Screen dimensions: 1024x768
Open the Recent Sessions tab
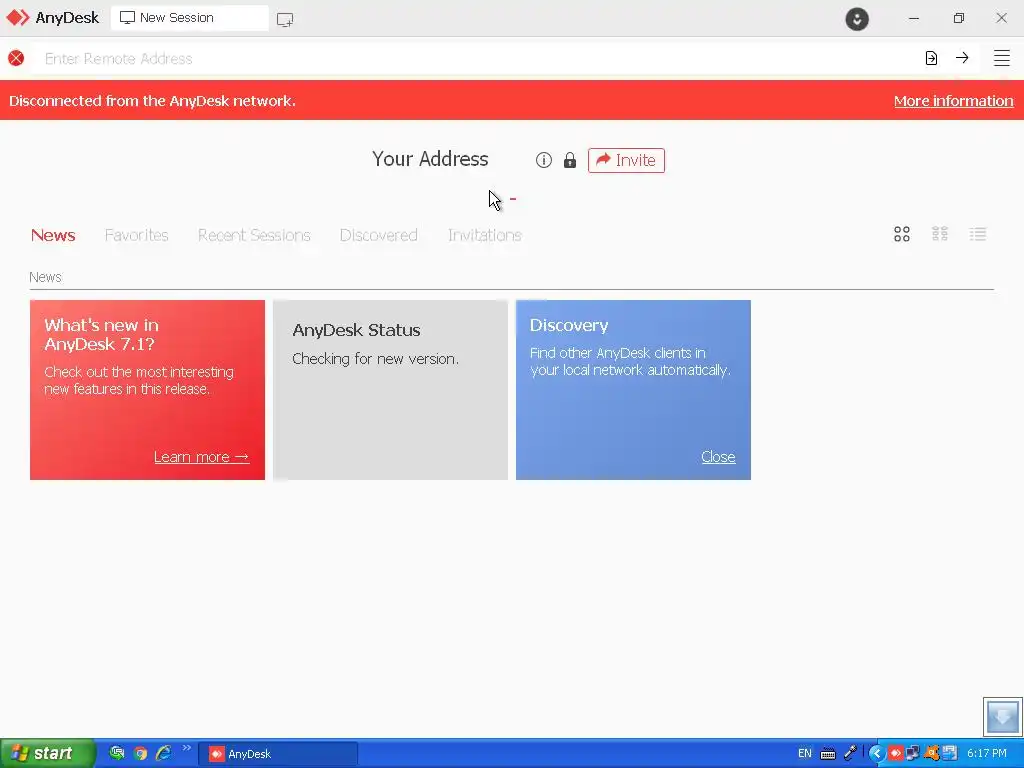254,235
